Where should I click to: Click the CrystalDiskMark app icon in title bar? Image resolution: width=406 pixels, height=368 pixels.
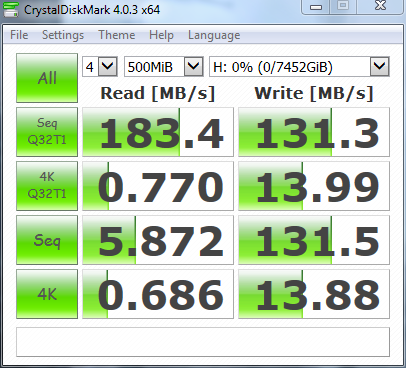tap(11, 9)
